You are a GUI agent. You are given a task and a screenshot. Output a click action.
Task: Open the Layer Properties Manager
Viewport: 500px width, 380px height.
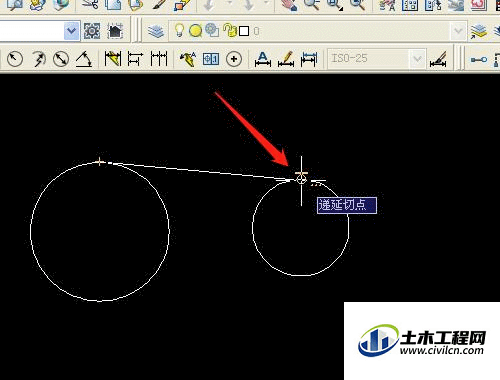[x=156, y=31]
